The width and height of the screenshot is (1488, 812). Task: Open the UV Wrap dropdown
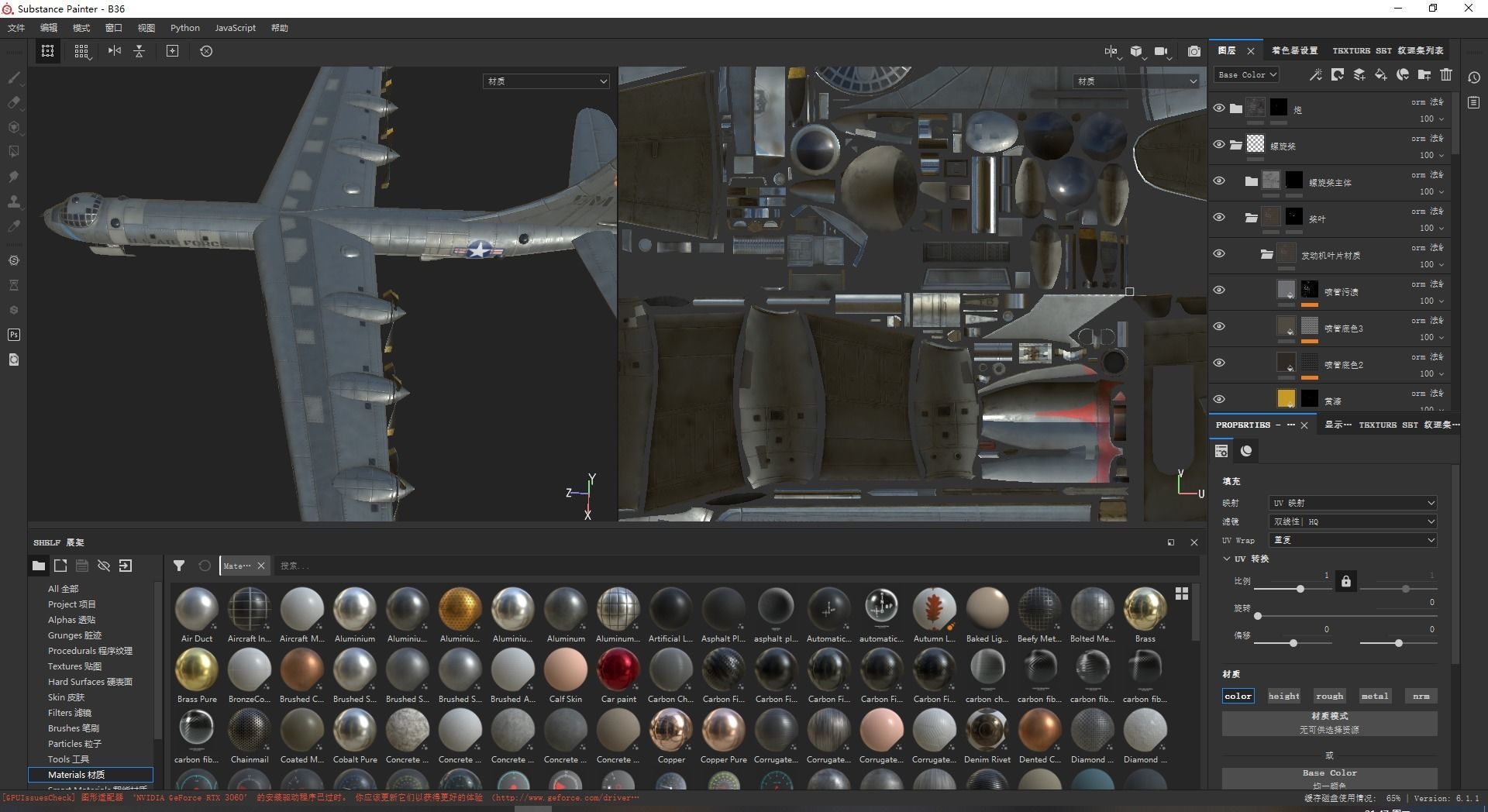[1352, 540]
